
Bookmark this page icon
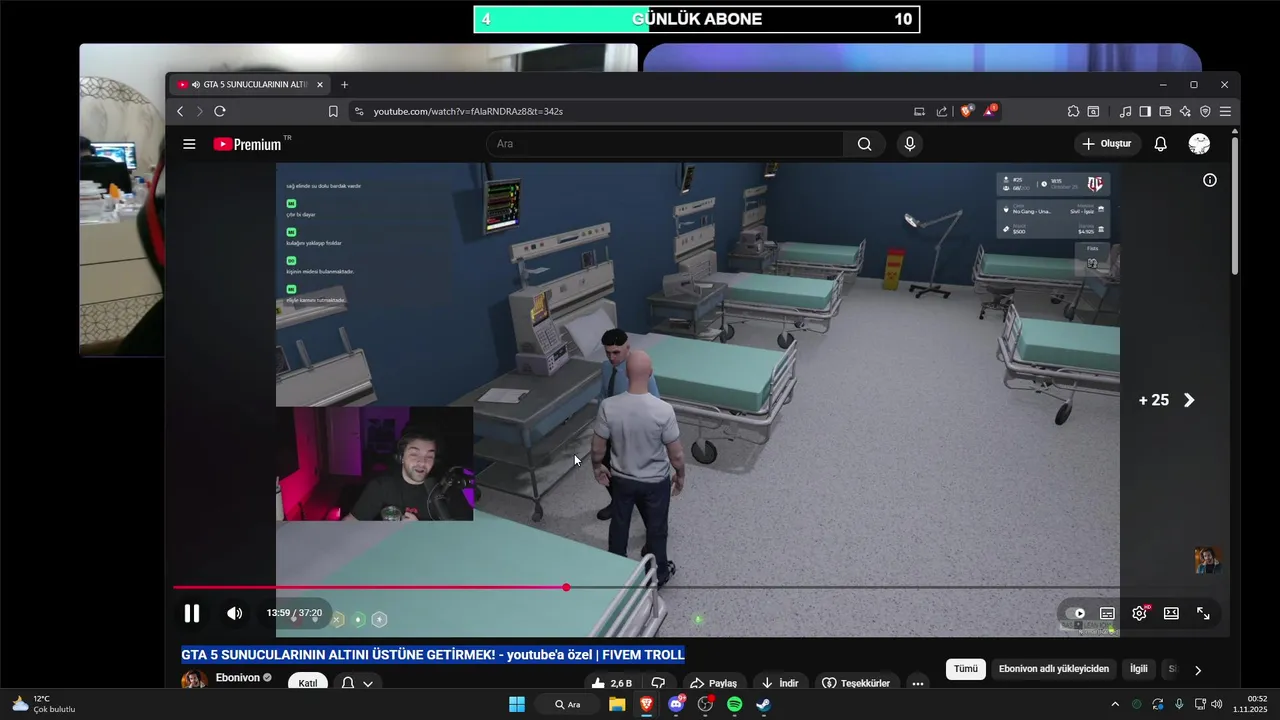333,111
